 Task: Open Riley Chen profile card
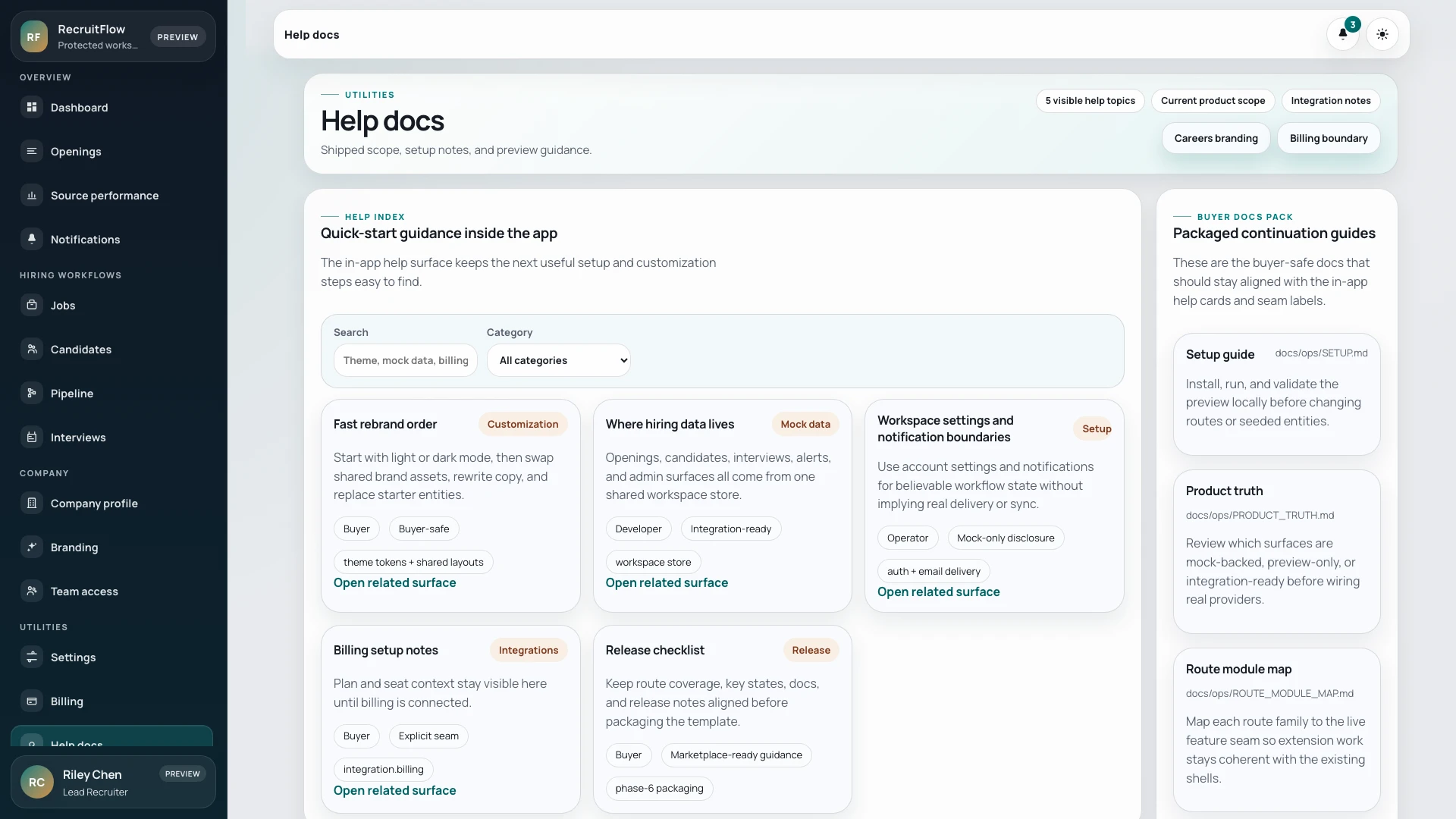[113, 782]
